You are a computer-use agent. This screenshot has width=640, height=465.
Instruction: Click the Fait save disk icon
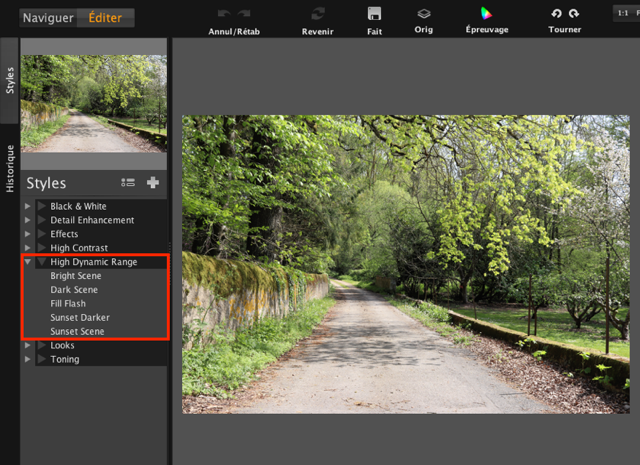374,14
